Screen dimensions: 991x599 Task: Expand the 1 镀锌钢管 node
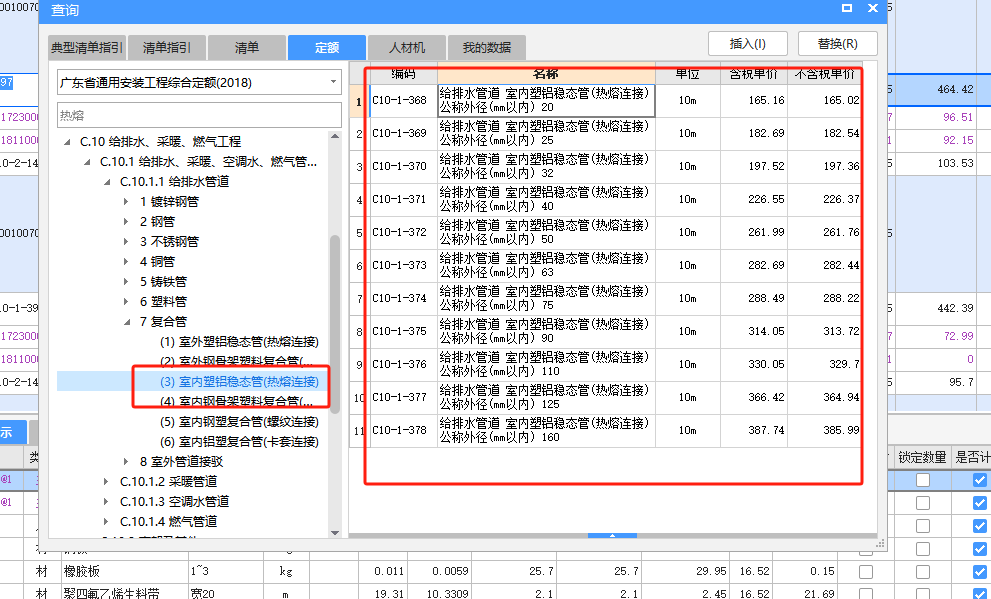point(126,202)
